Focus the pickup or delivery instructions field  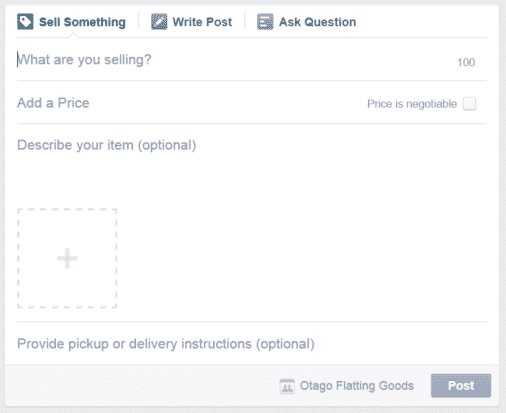(252, 344)
